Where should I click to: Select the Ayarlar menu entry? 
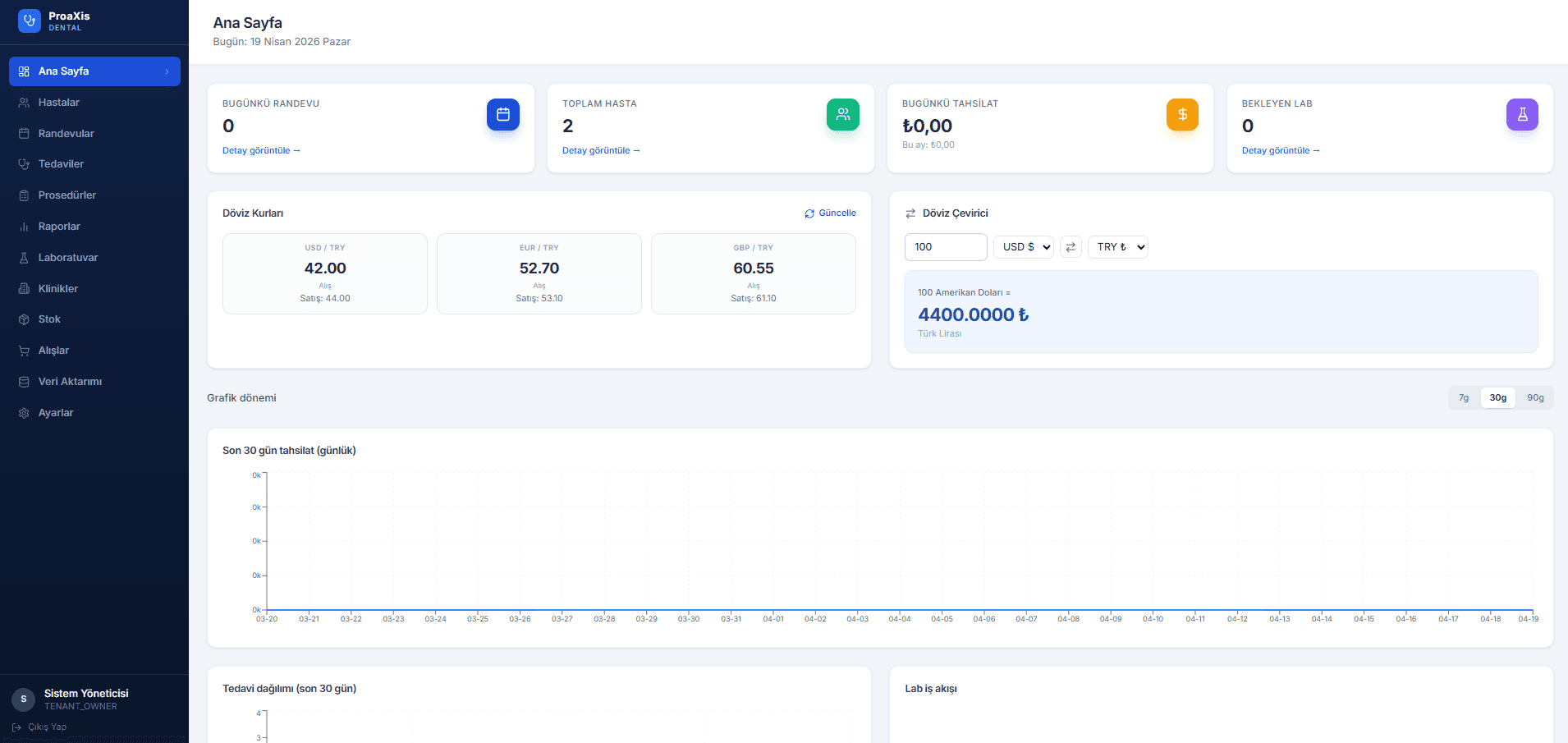pos(94,413)
